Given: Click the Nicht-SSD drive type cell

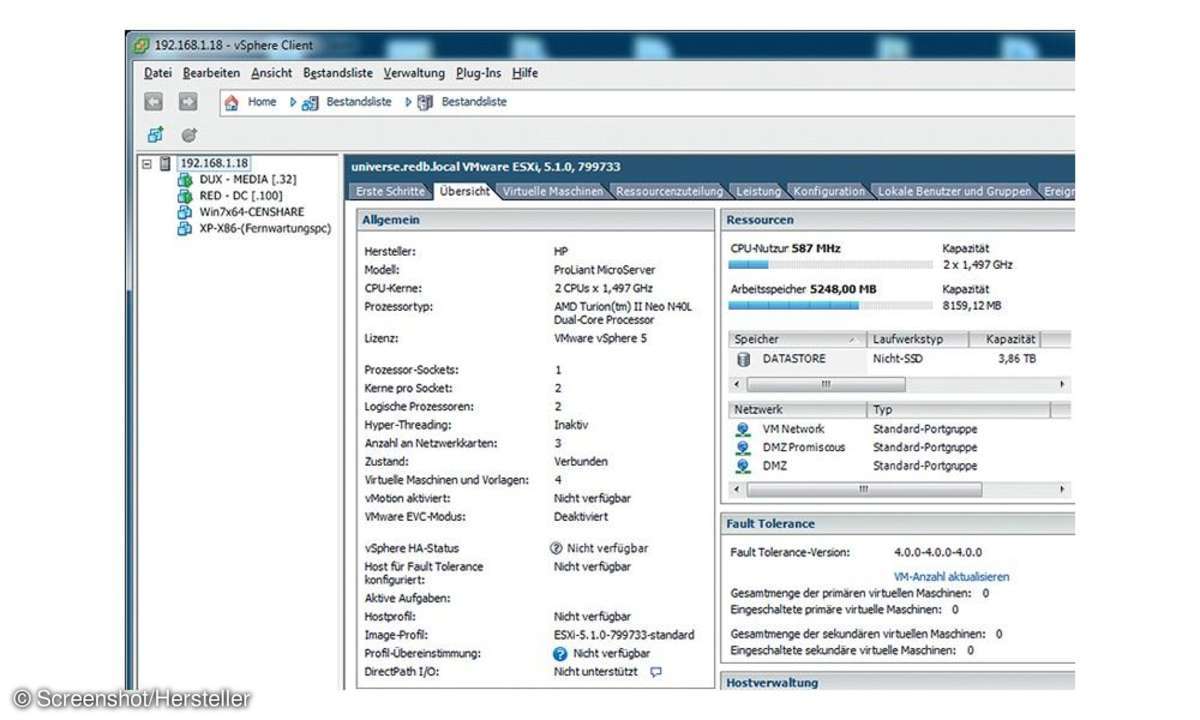Looking at the screenshot, I should click(898, 358).
